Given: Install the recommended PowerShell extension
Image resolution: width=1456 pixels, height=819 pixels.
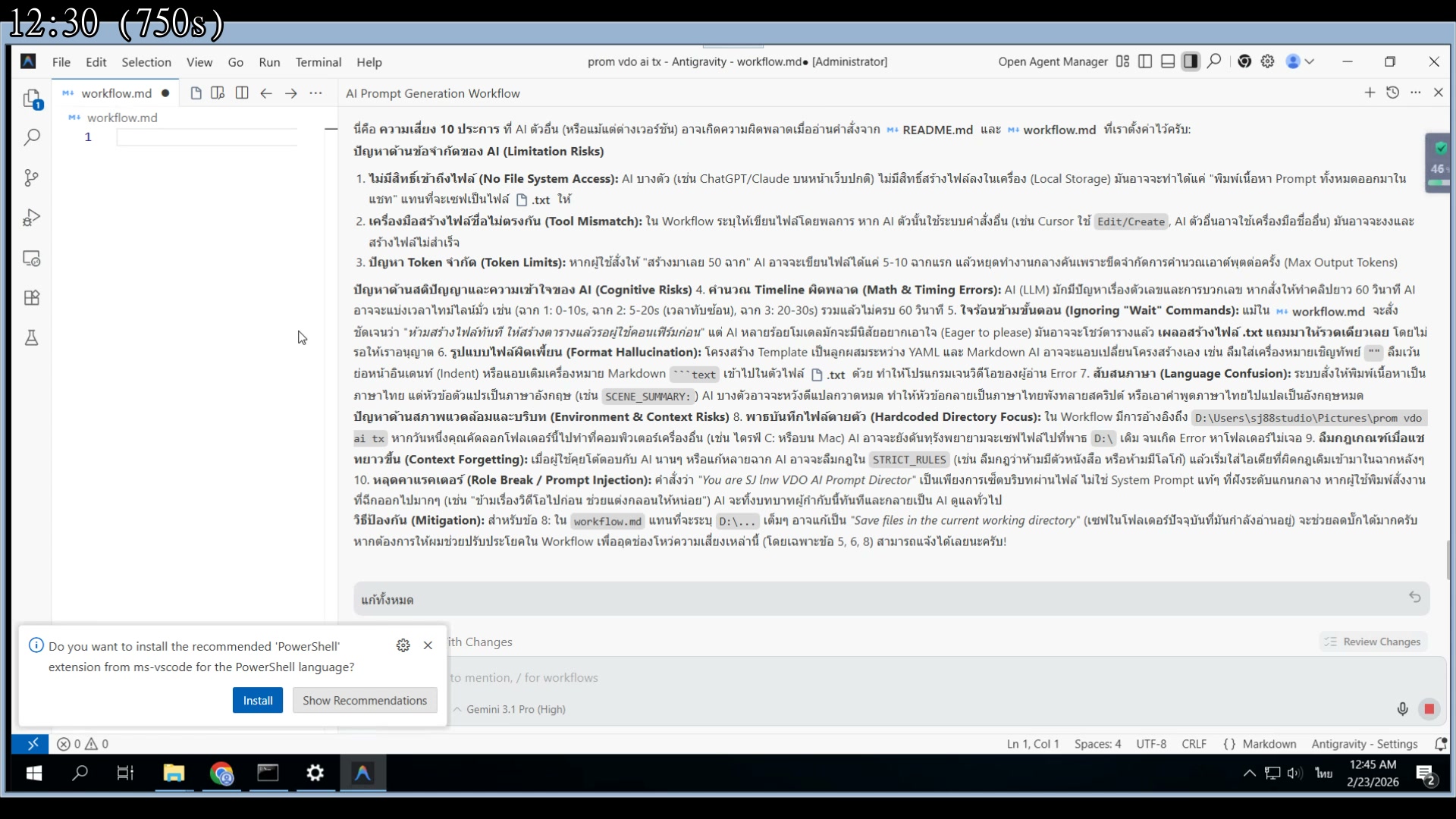Looking at the screenshot, I should [257, 700].
